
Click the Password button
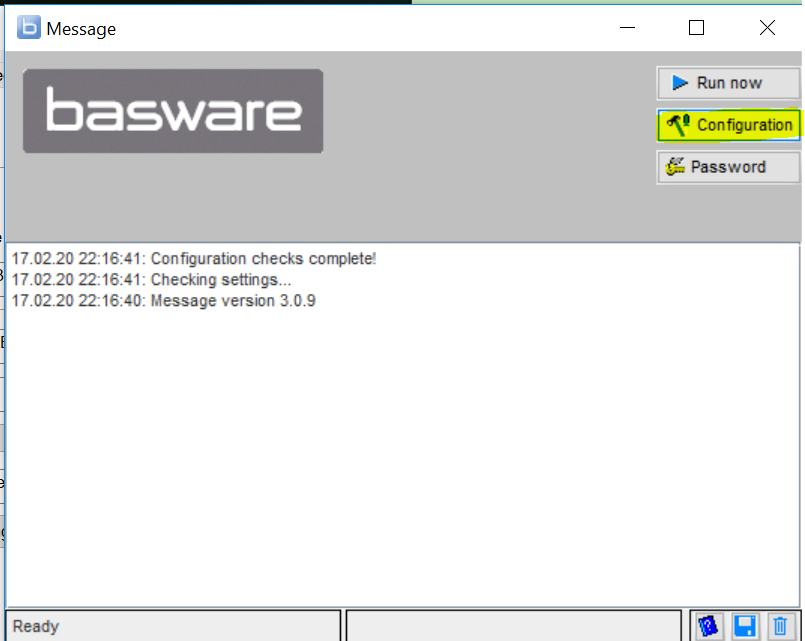click(x=728, y=167)
